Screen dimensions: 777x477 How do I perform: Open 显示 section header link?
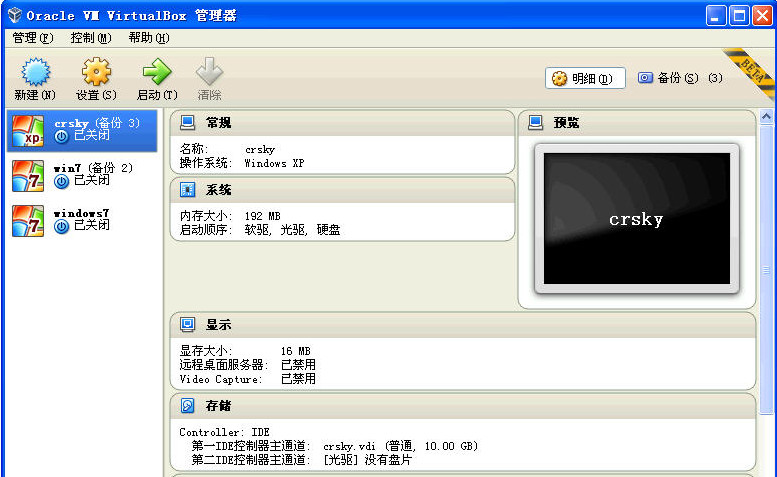pyautogui.click(x=219, y=325)
